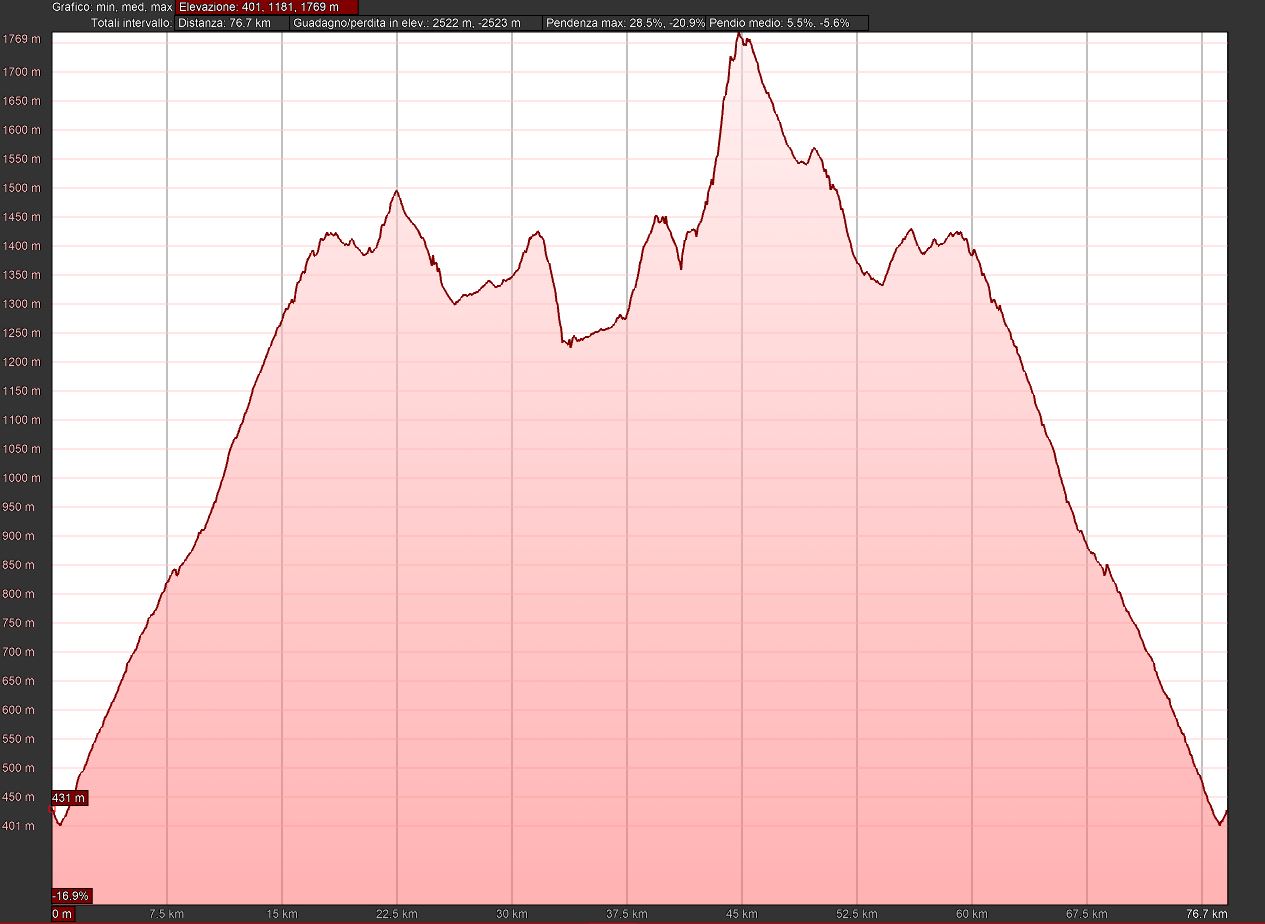Click the 1000 m elevation axis label

[x=21, y=478]
